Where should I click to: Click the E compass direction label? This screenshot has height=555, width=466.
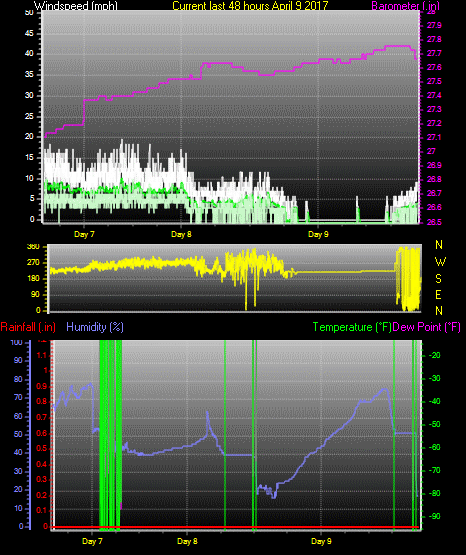click(438, 295)
